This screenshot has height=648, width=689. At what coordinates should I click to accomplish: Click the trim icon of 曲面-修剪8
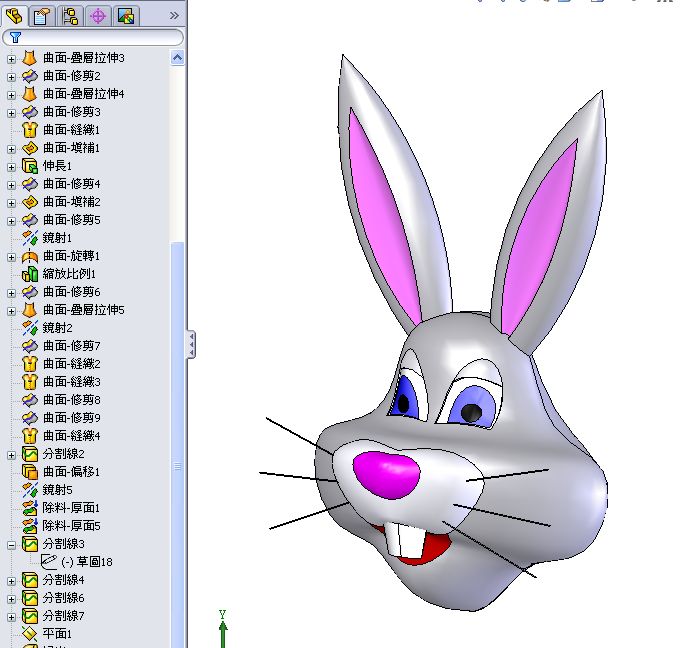pos(30,400)
